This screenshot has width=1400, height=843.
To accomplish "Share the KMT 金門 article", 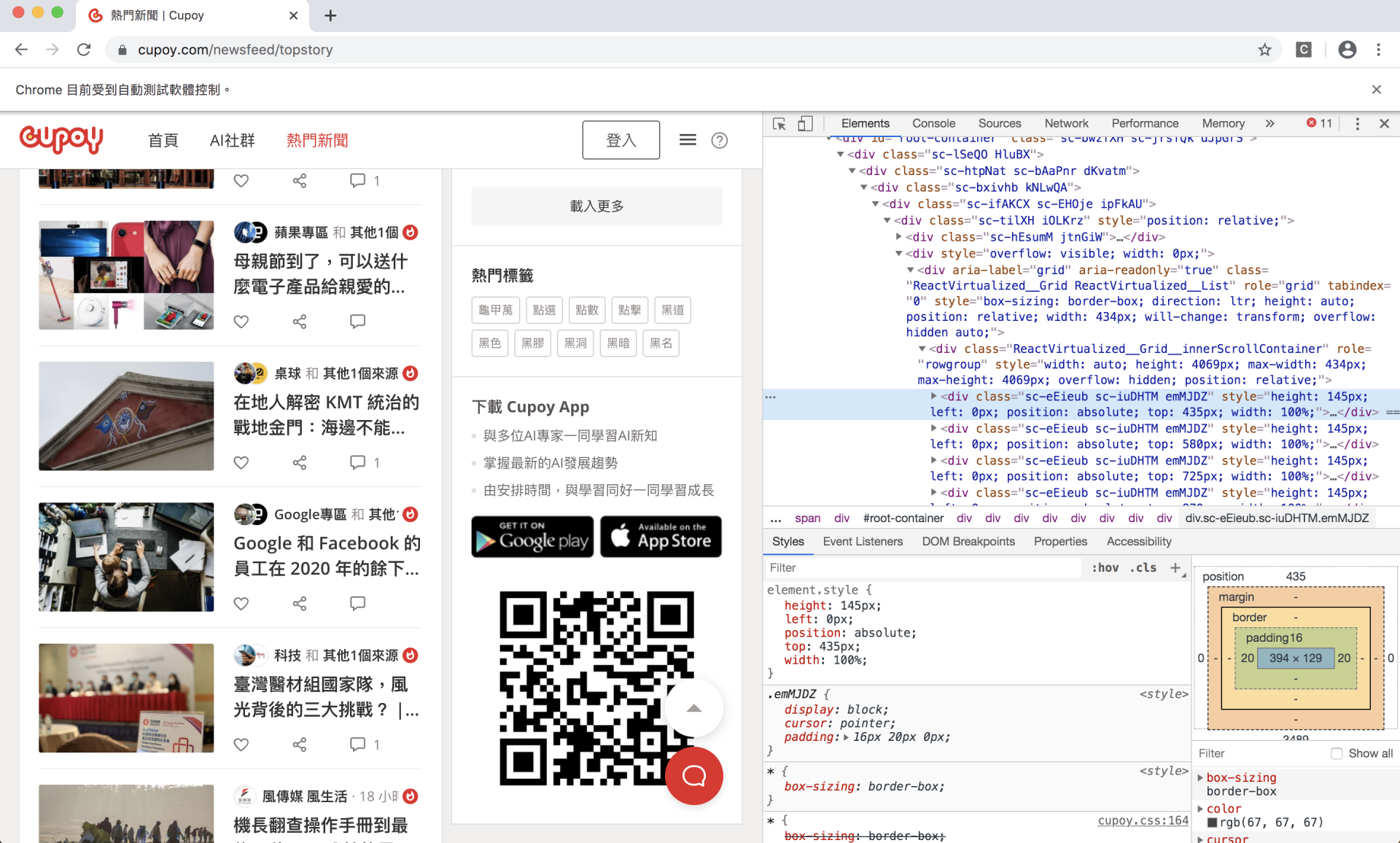I will coord(300,462).
